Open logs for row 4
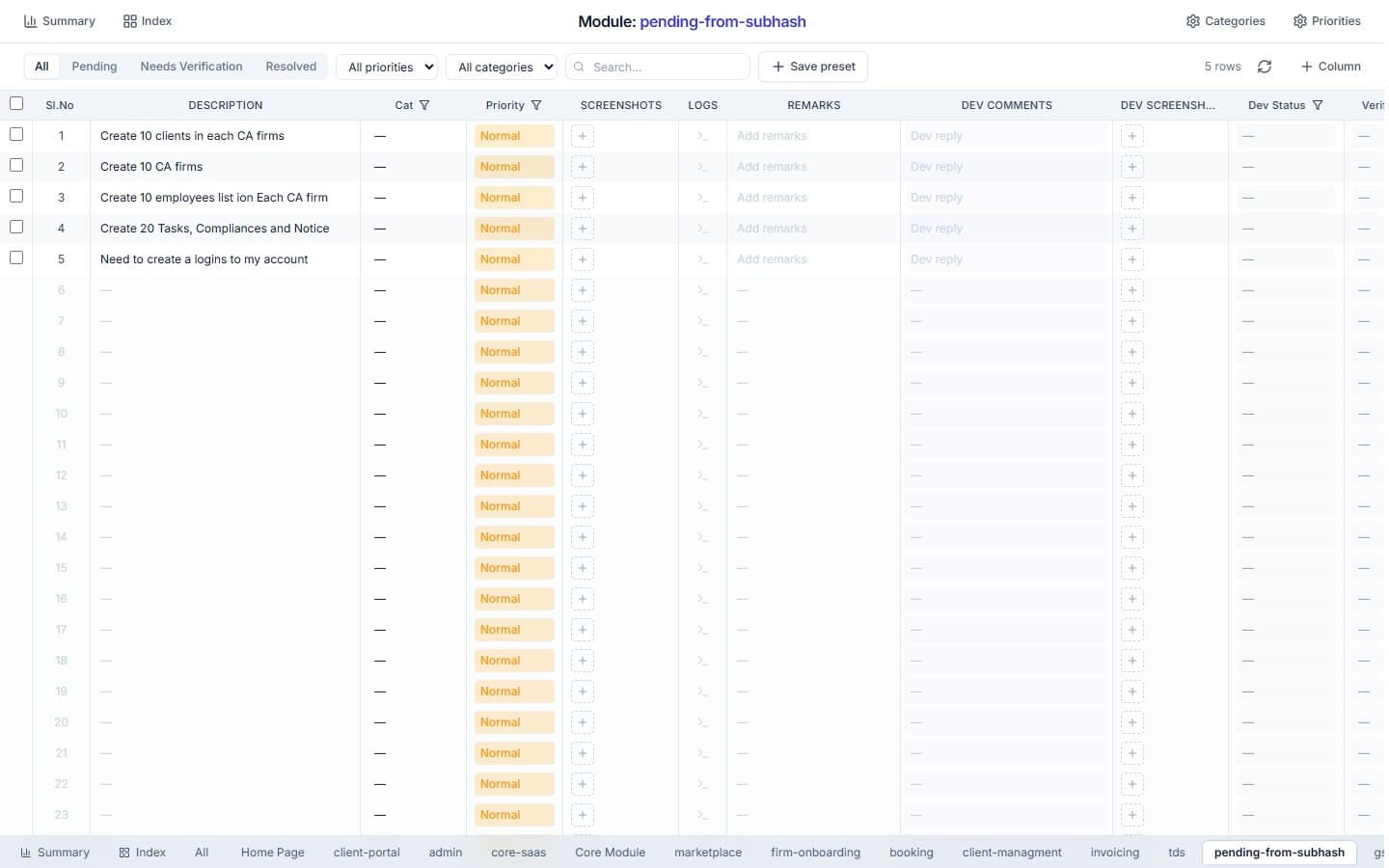Screen dimensions: 1389x868 point(702,229)
